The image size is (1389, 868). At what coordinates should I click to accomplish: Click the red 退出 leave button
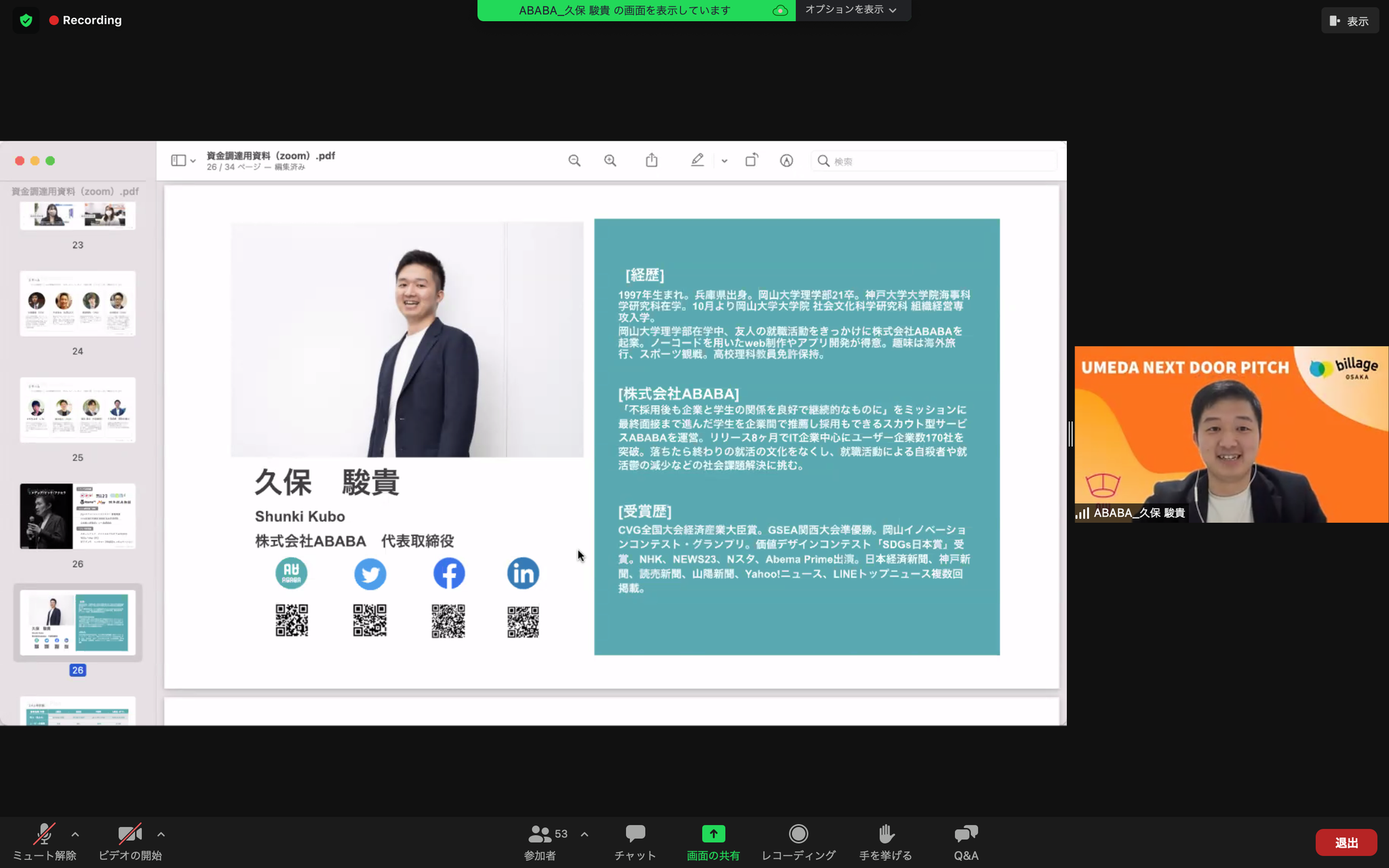coord(1346,842)
